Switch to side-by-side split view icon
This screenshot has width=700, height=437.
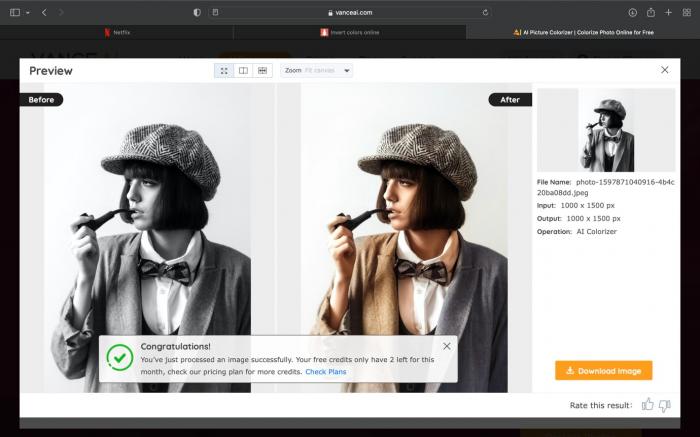pos(243,71)
